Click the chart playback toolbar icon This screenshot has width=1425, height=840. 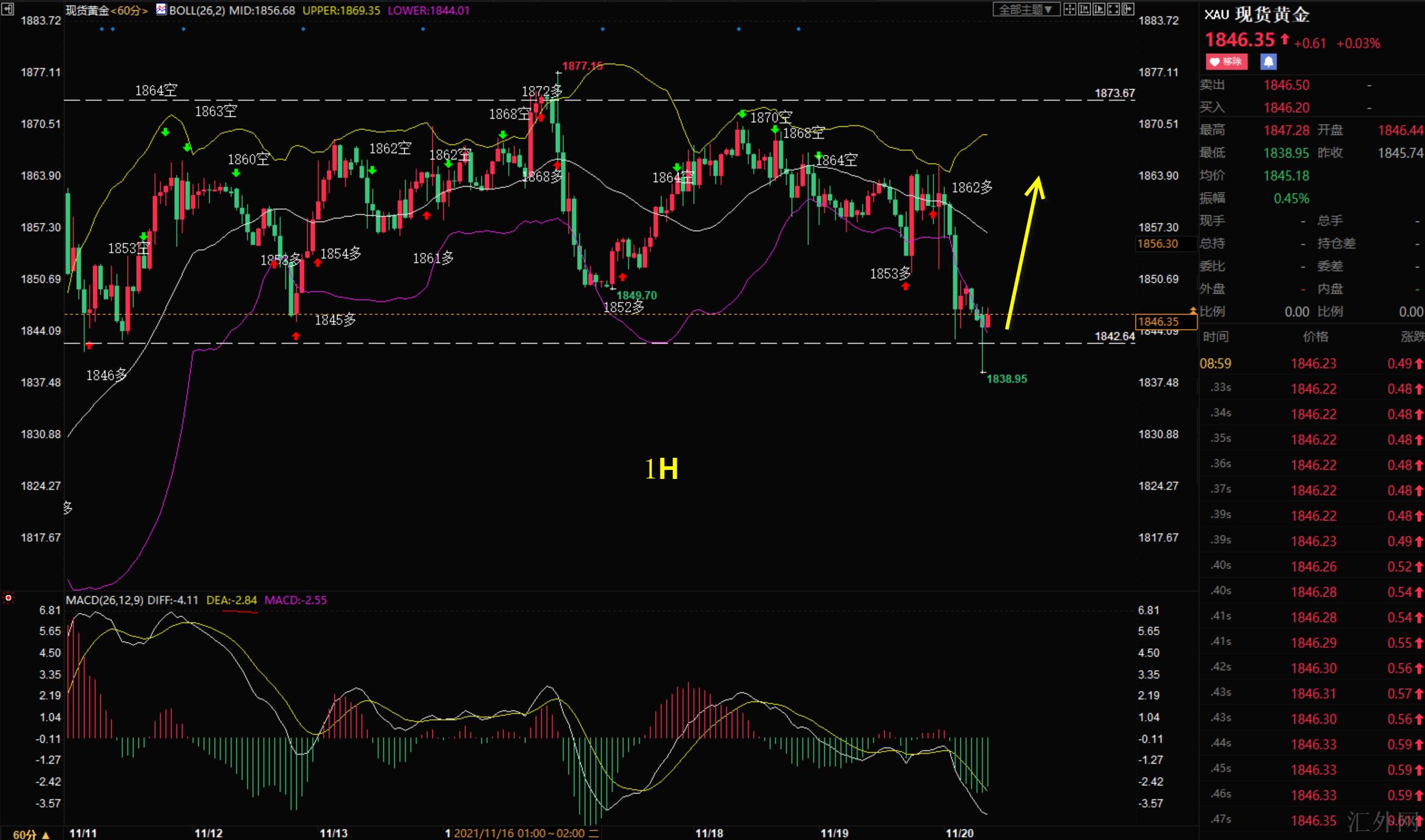1099,9
